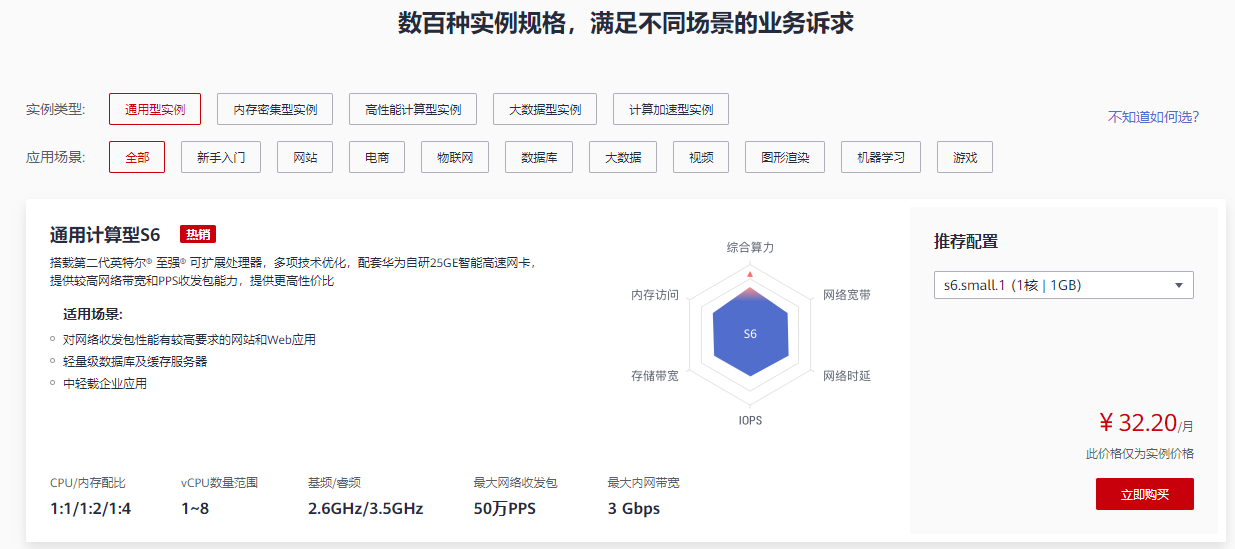Click the S6 radar chart hexagon
Viewport: 1235px width, 549px height.
pyautogui.click(x=750, y=334)
